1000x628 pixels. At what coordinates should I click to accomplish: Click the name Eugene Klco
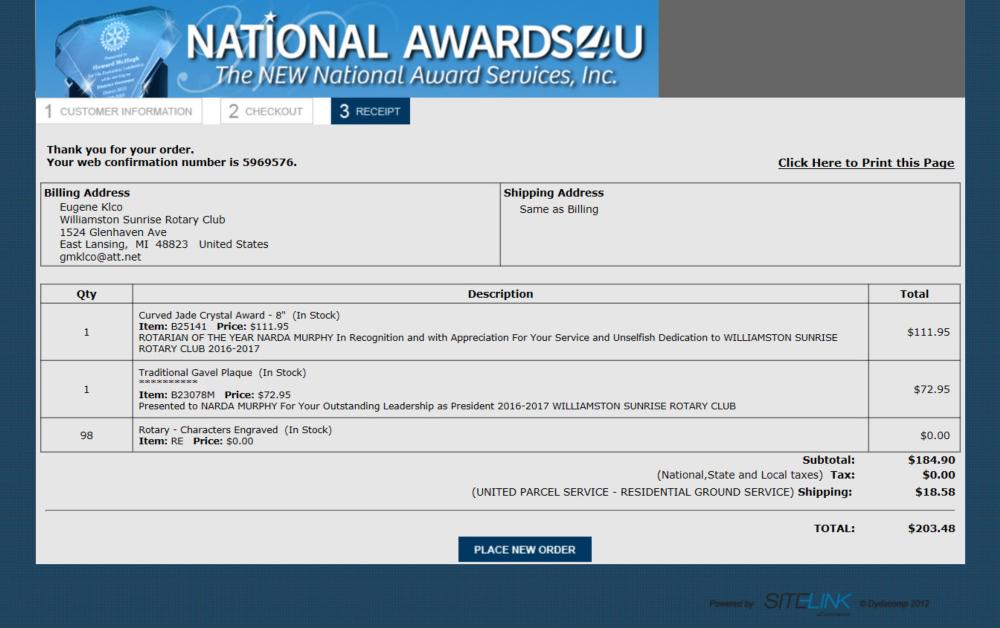click(91, 207)
